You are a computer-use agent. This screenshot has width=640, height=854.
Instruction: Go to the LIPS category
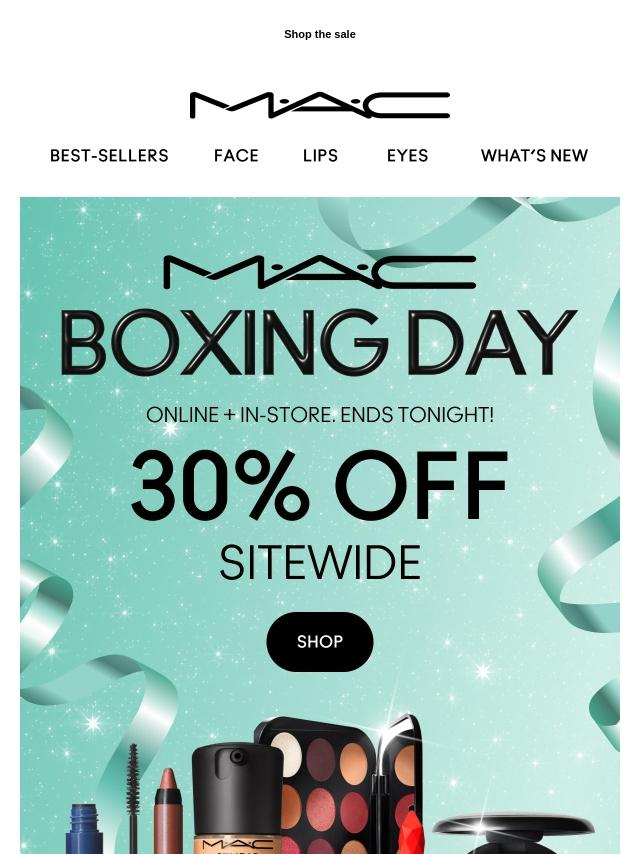[x=320, y=156]
